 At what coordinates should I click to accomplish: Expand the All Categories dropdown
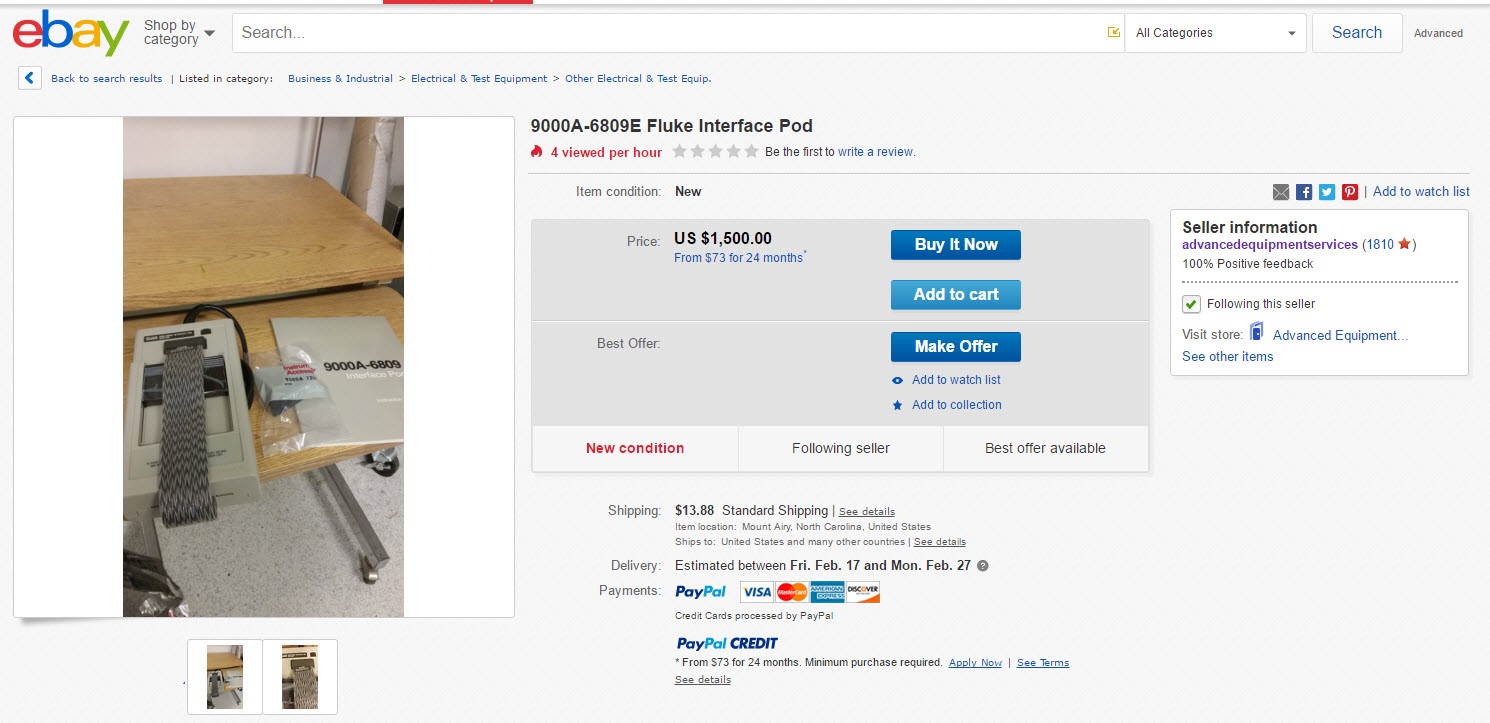(x=1215, y=33)
